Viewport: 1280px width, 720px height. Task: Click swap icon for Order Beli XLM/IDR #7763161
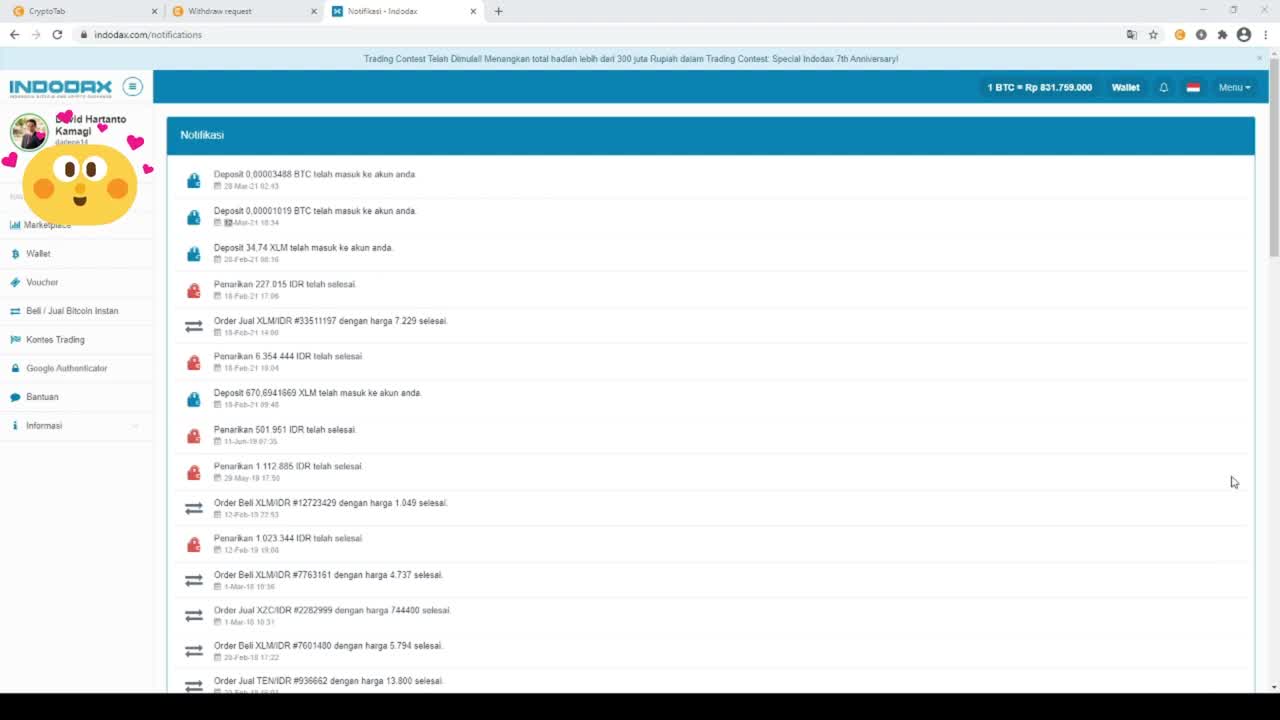(194, 580)
